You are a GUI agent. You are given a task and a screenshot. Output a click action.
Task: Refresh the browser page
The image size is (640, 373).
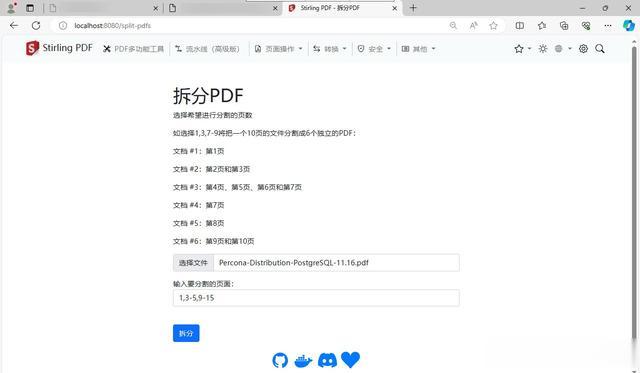(x=36, y=26)
